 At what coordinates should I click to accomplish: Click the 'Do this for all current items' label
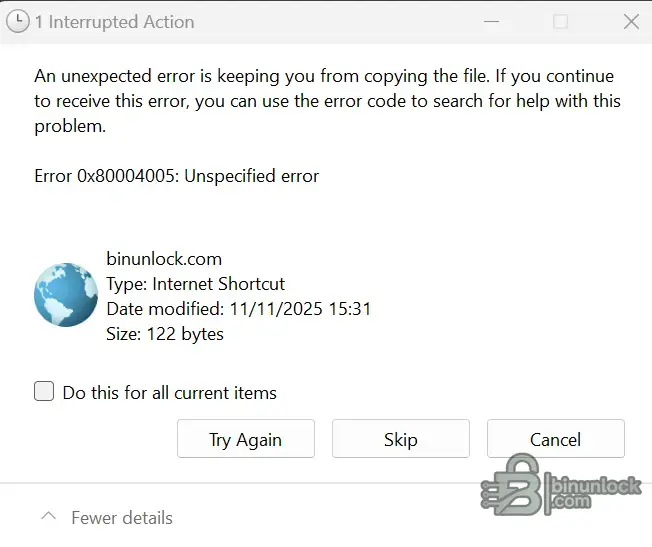click(x=169, y=393)
